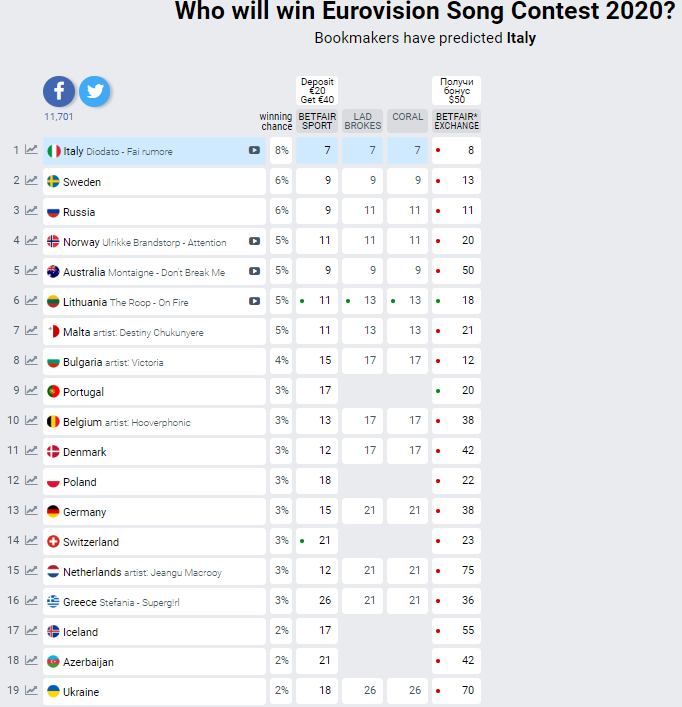Open the Italy Diodato entry row
Image resolution: width=682 pixels, height=707 pixels.
click(x=154, y=151)
